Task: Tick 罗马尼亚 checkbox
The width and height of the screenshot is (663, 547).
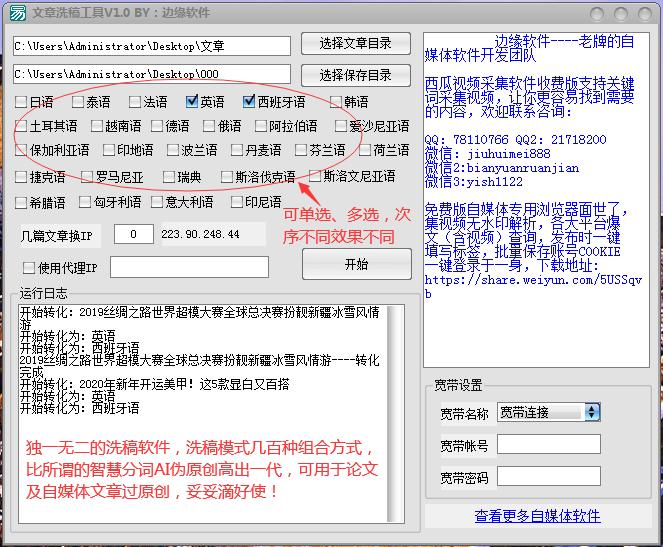Action: [87, 177]
